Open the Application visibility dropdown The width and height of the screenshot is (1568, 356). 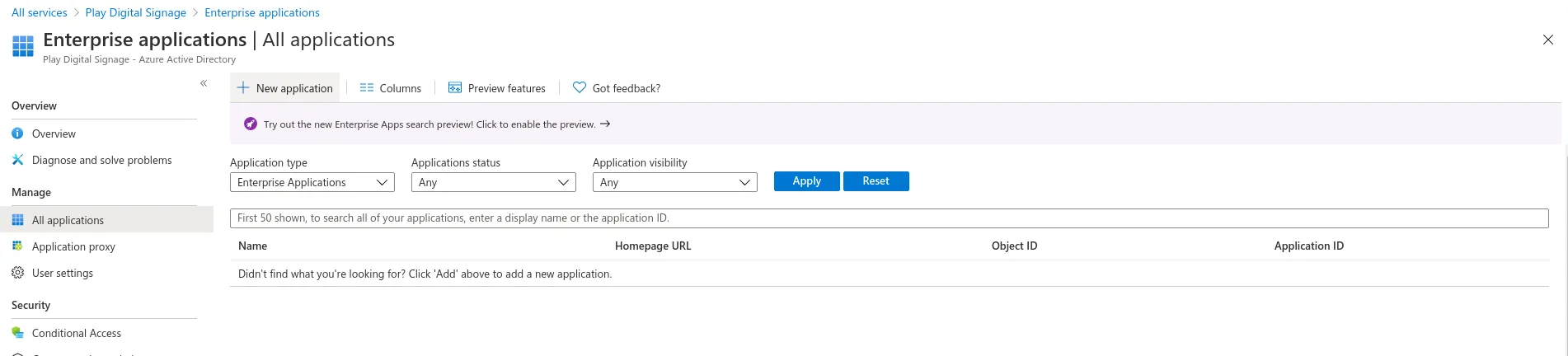coord(675,182)
